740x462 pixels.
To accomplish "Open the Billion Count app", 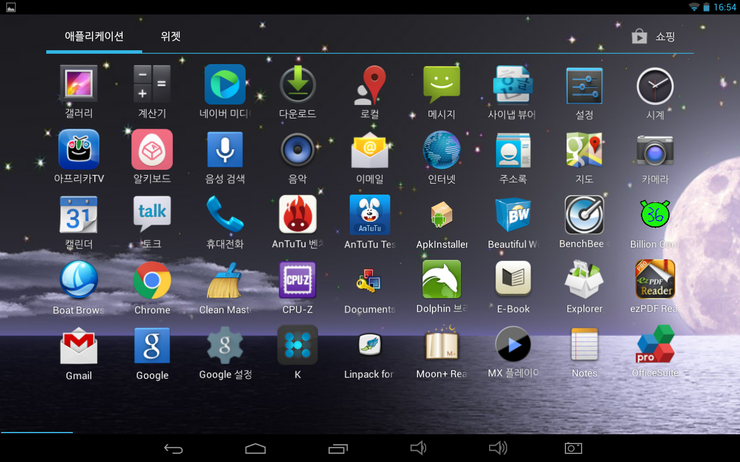I will tap(655, 215).
